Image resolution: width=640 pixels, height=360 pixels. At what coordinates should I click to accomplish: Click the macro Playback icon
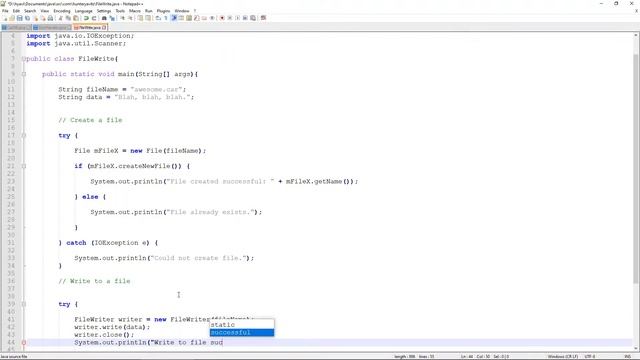point(238,18)
